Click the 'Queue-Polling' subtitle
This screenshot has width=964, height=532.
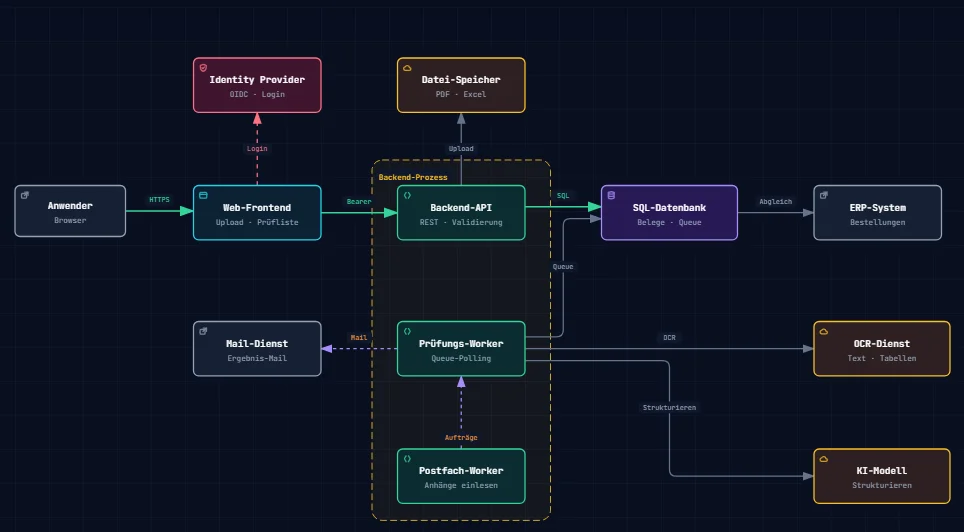tap(461, 359)
